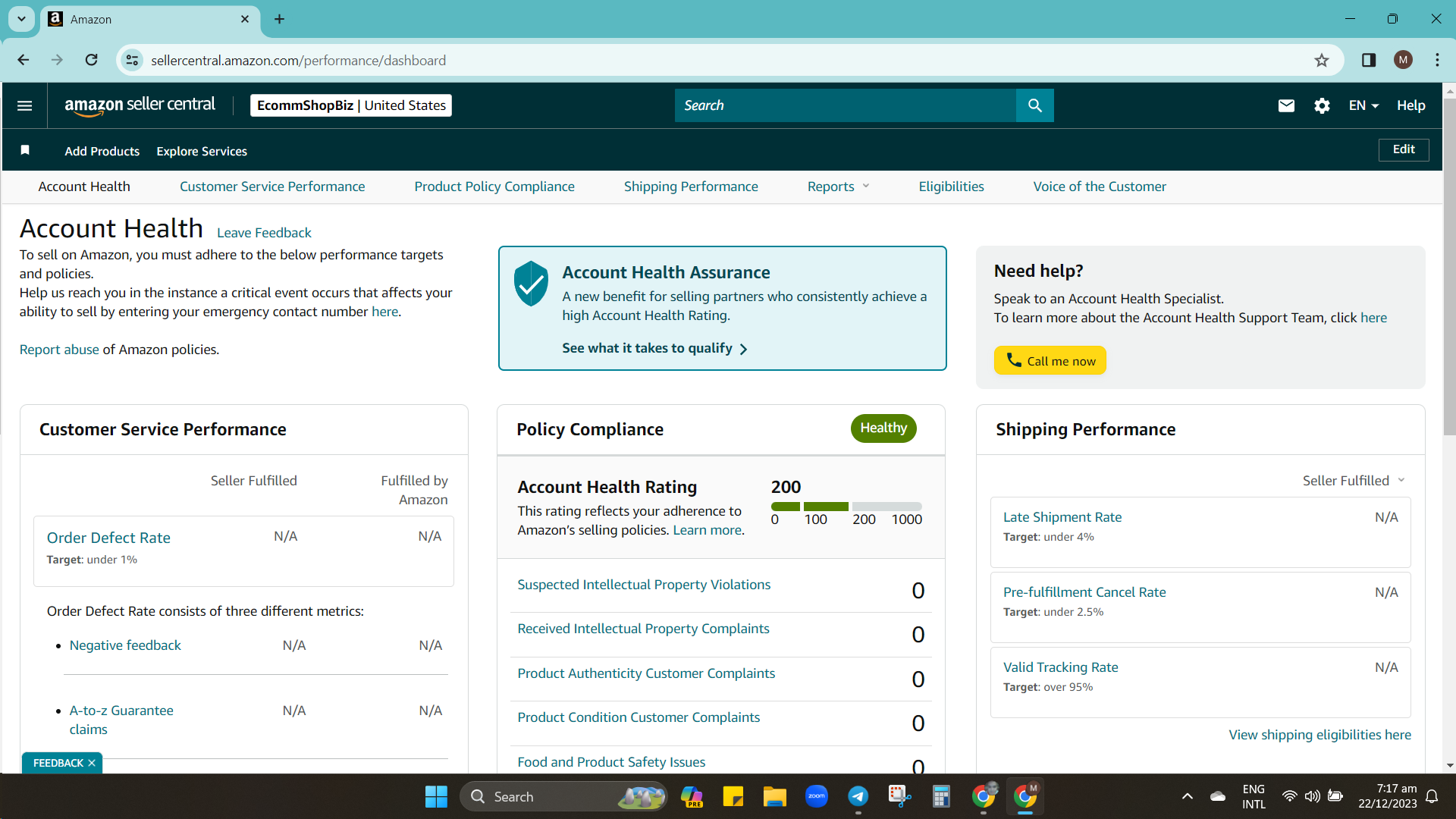Open Snipping Tool from the taskbar

tap(899, 796)
